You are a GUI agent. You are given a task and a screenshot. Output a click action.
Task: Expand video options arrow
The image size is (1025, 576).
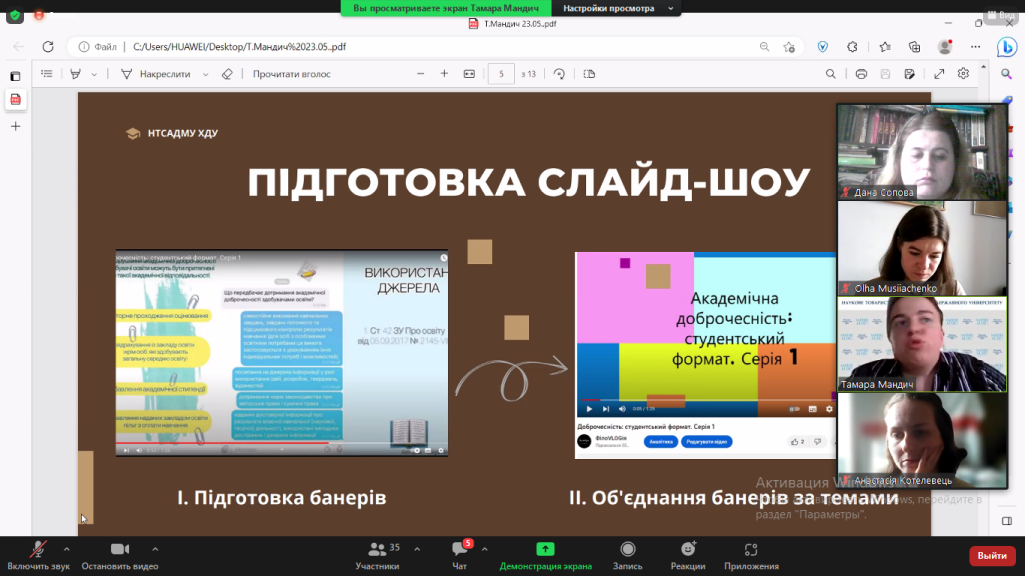coord(155,549)
